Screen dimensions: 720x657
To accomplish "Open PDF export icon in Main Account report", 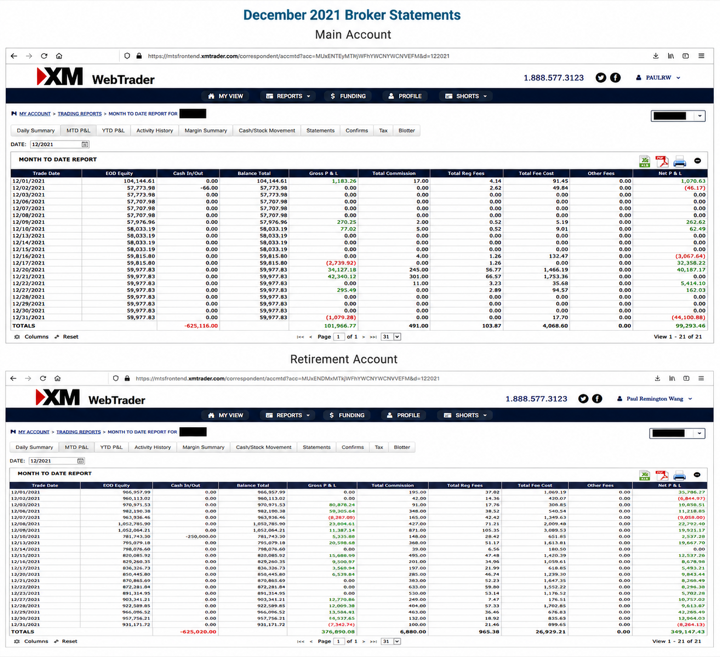I will 662,161.
